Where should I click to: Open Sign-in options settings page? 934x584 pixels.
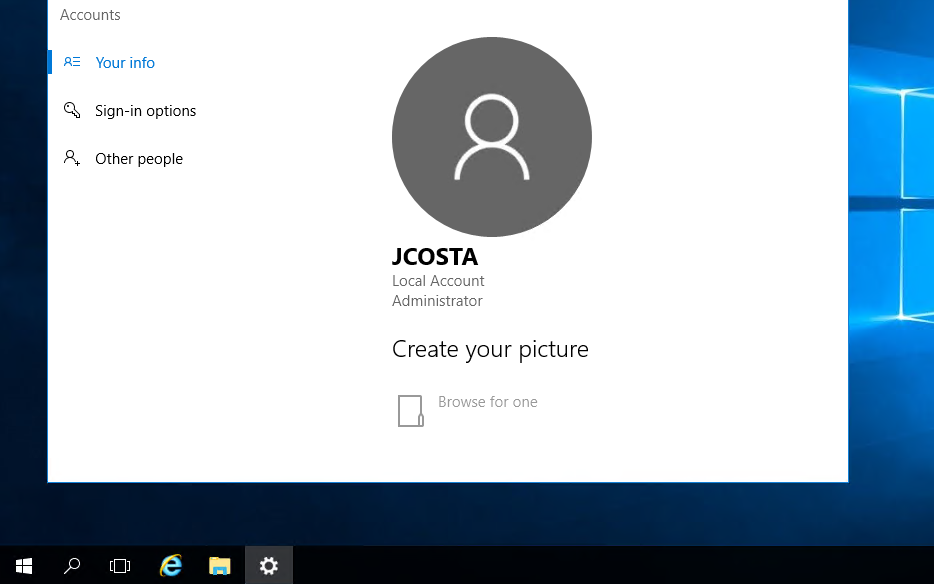(x=145, y=111)
